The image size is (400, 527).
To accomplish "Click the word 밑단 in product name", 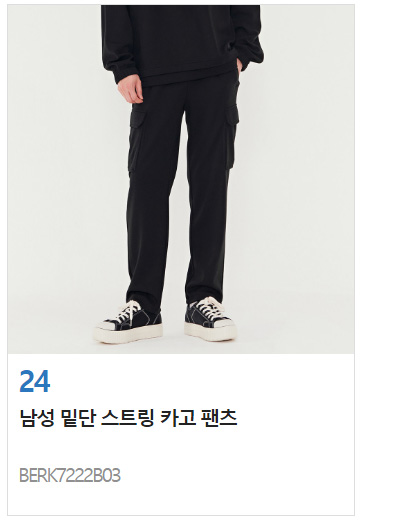I will tap(78, 418).
